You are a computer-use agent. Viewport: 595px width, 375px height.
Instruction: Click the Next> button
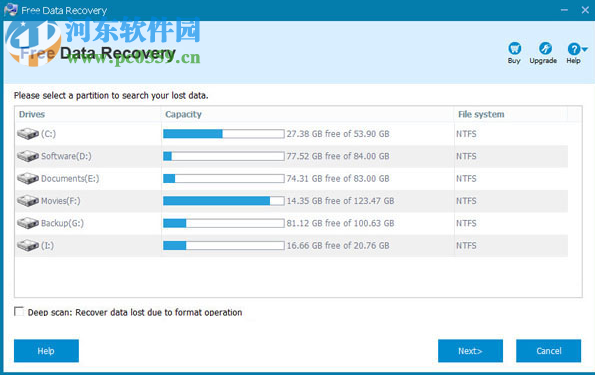tap(470, 351)
